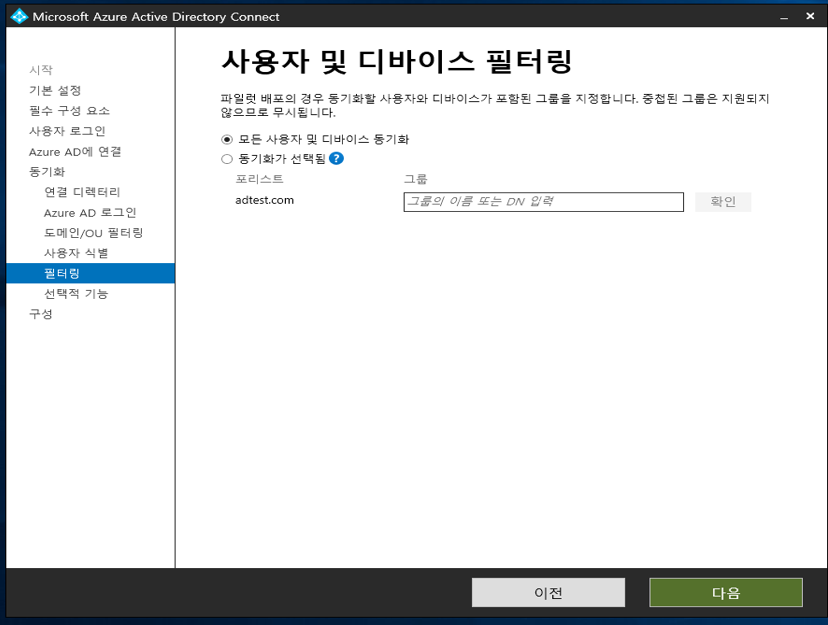Go to 시작 step in sidebar

point(41,70)
